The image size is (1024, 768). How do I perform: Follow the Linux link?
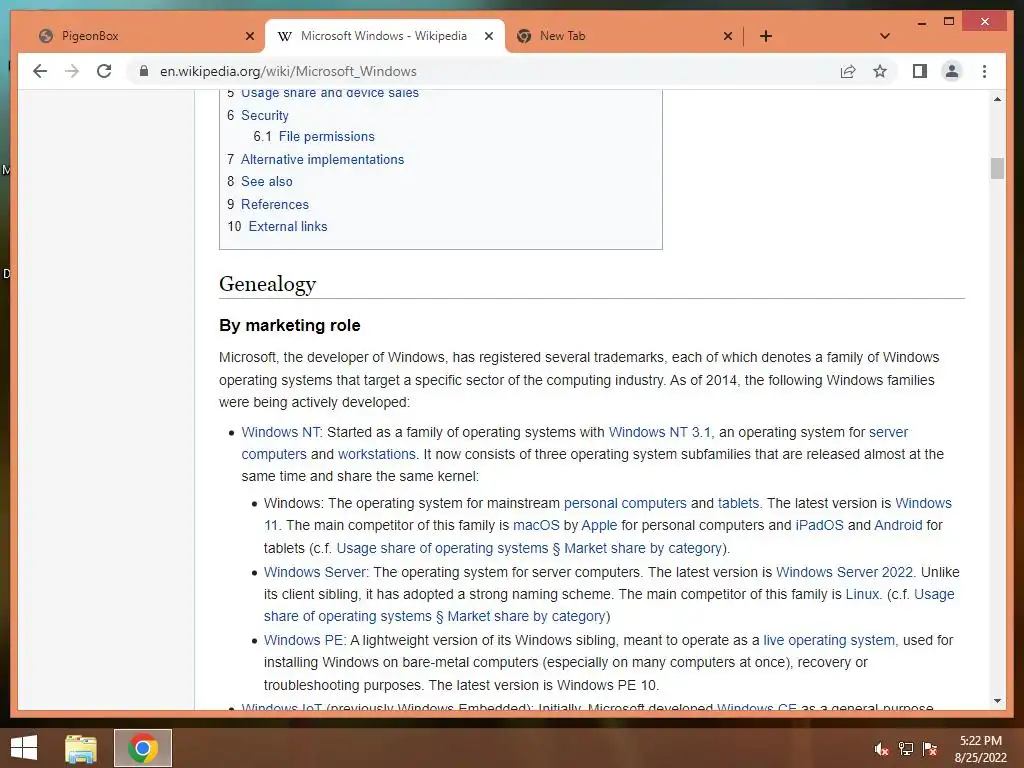(862, 595)
